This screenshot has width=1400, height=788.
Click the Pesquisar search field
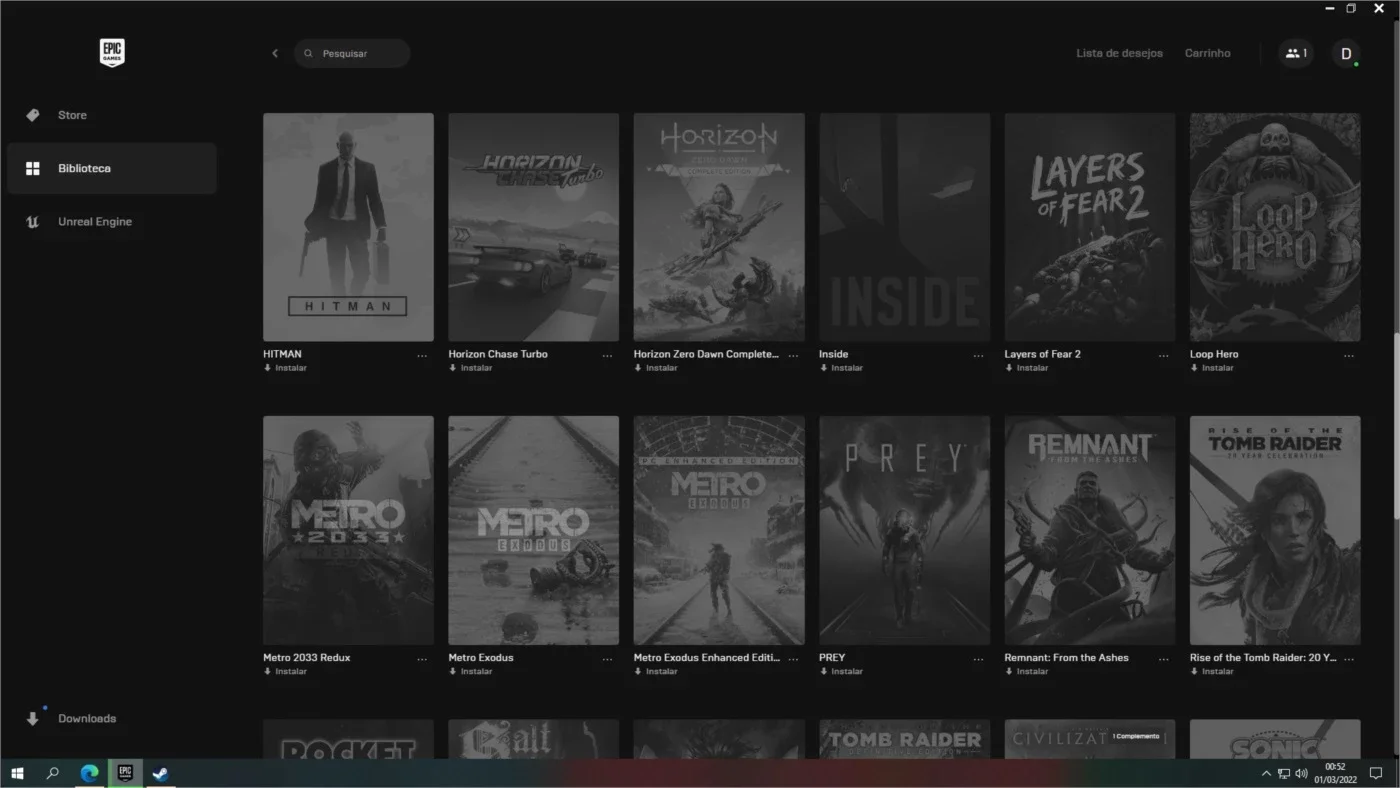[352, 53]
